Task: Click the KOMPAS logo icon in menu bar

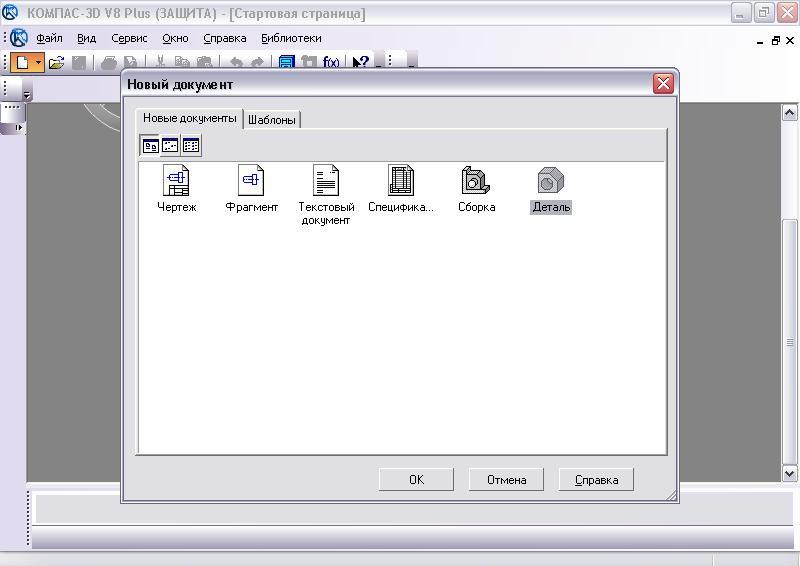Action: 19,38
